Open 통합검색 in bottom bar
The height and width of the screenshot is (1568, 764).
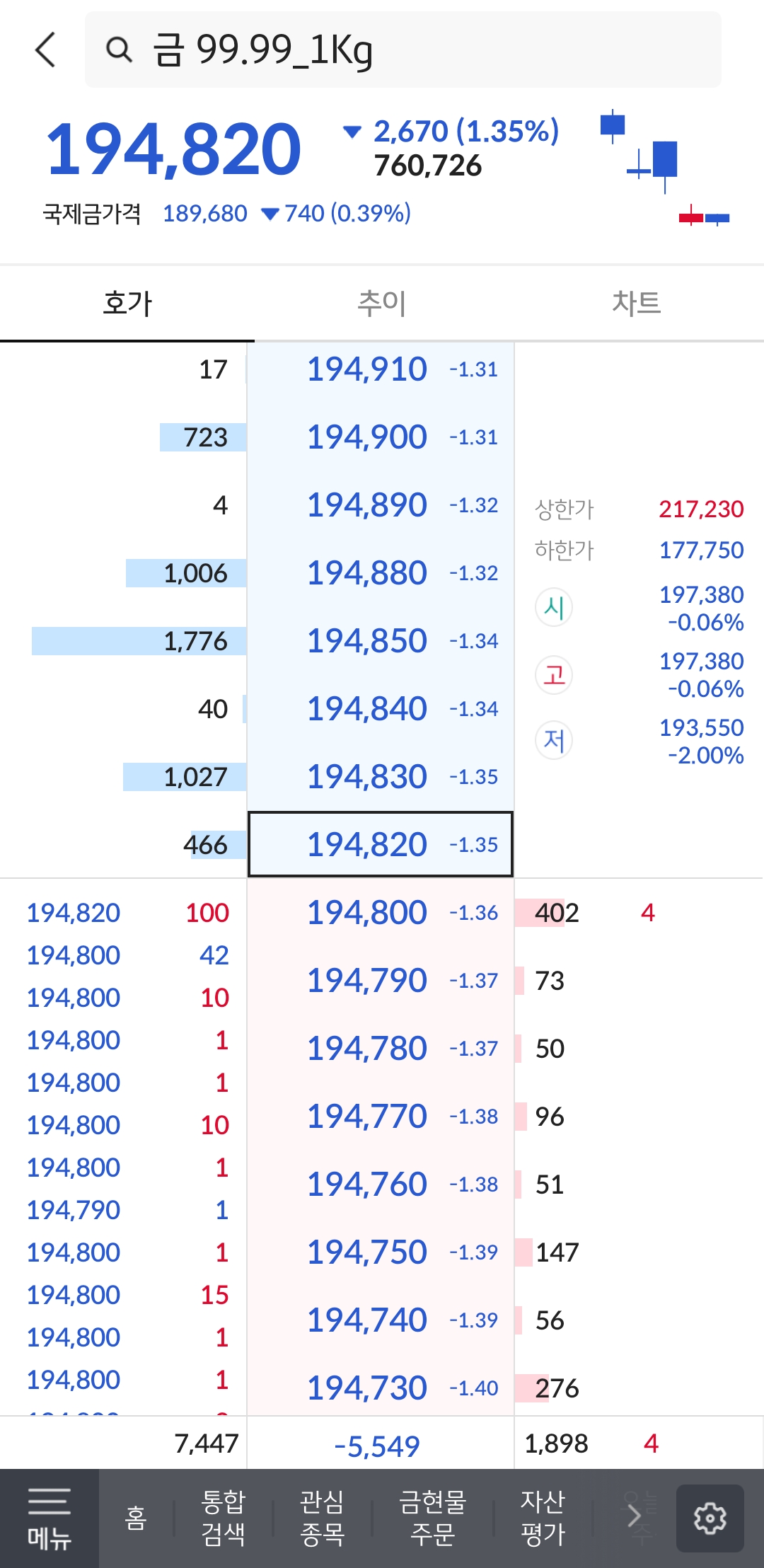(223, 1518)
